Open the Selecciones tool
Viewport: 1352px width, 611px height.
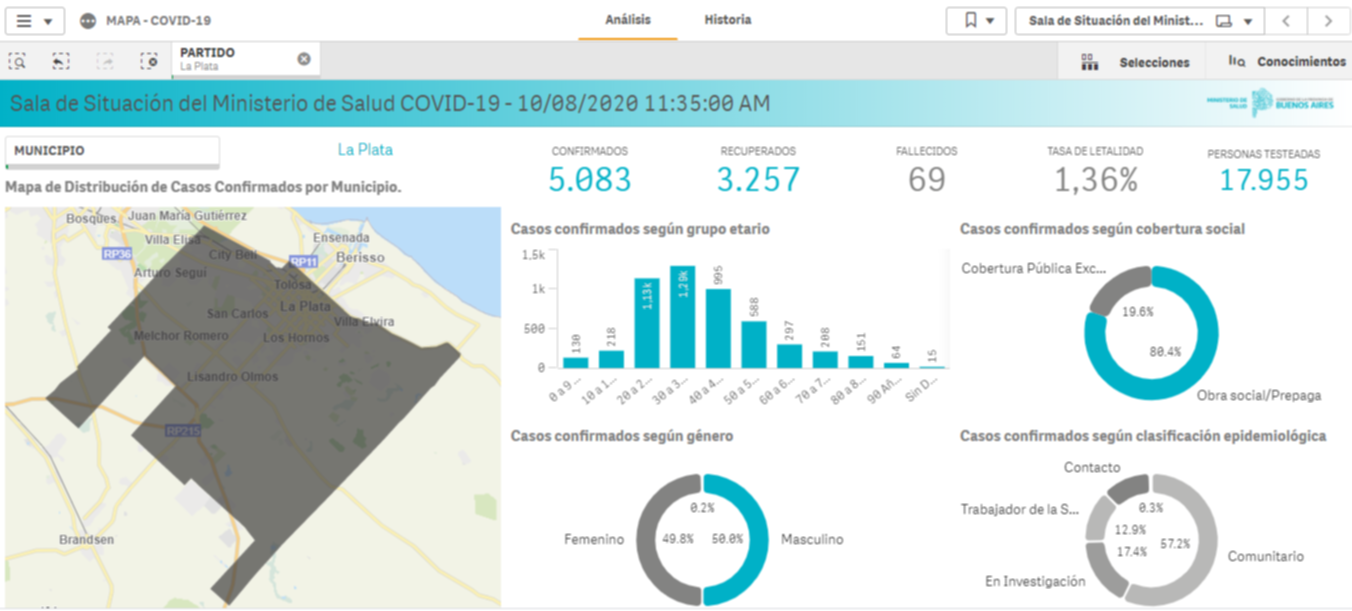pos(1136,62)
